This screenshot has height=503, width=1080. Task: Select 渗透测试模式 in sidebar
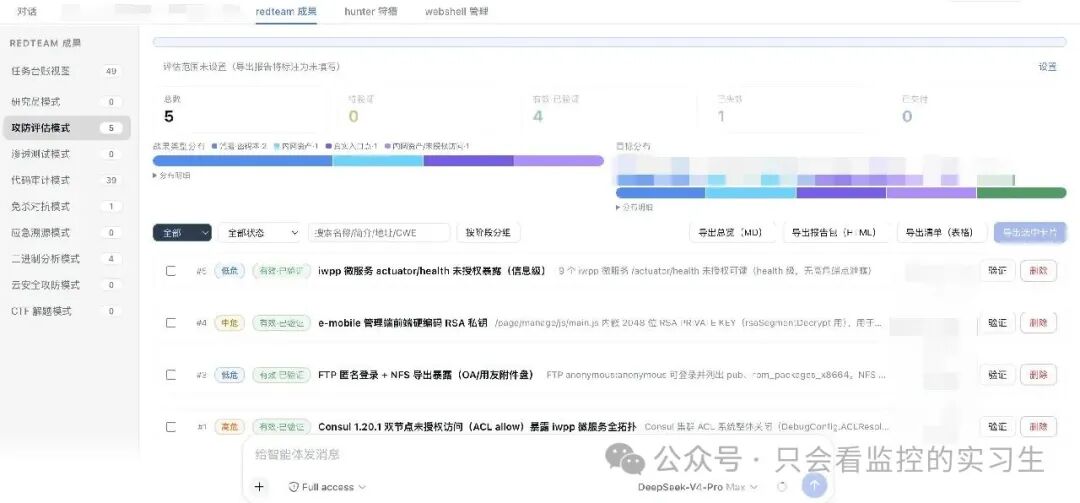(x=66, y=154)
